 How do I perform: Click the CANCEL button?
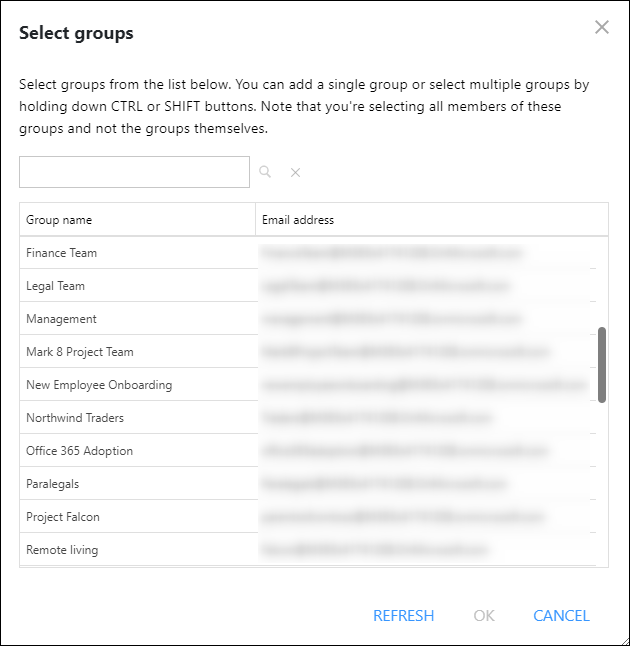(561, 616)
